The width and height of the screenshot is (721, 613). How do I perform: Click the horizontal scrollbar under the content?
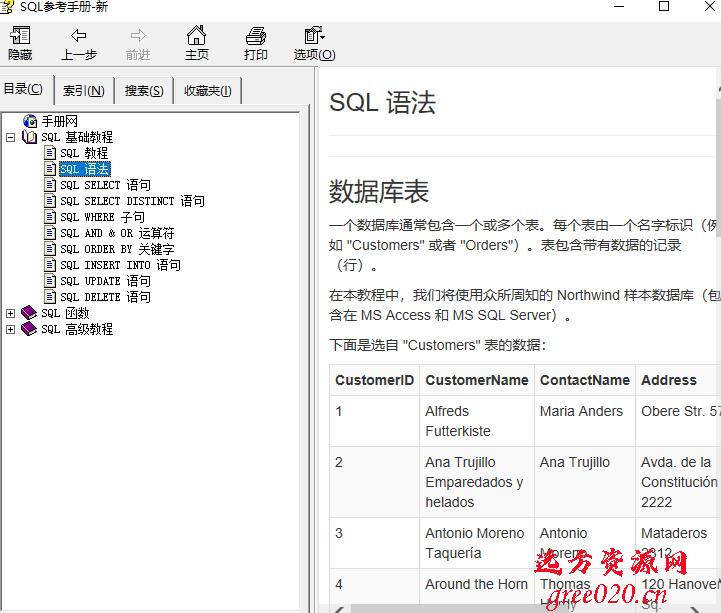point(520,607)
